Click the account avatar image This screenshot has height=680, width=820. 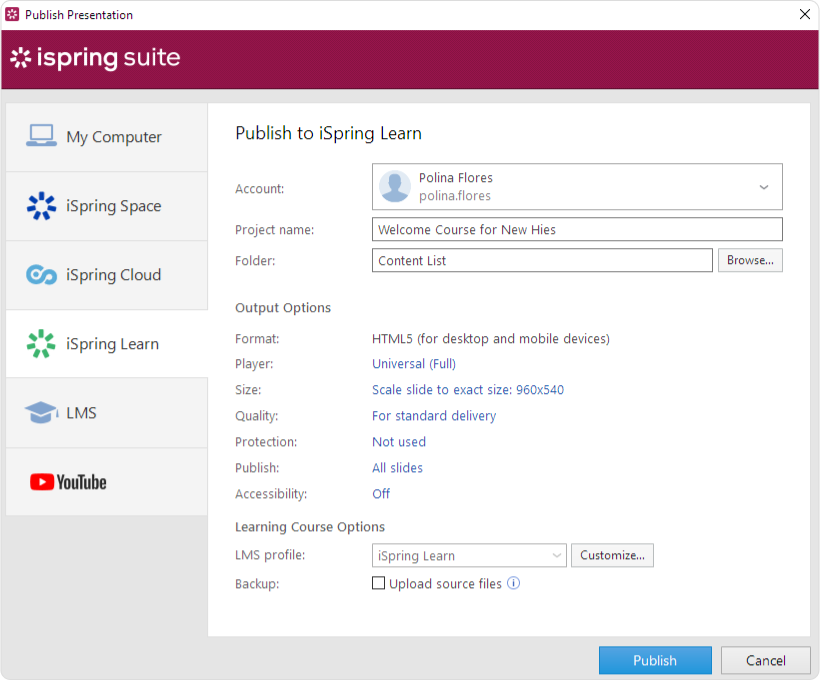coord(393,186)
